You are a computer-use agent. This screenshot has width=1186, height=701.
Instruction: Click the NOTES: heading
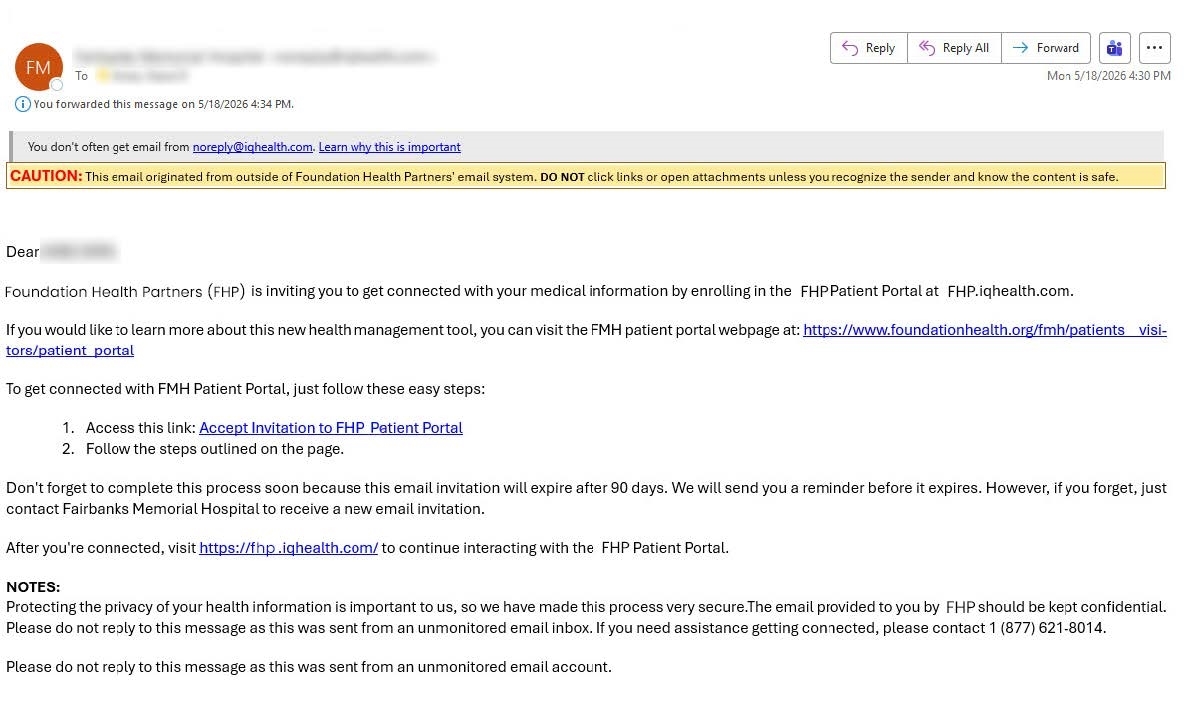click(x=33, y=588)
